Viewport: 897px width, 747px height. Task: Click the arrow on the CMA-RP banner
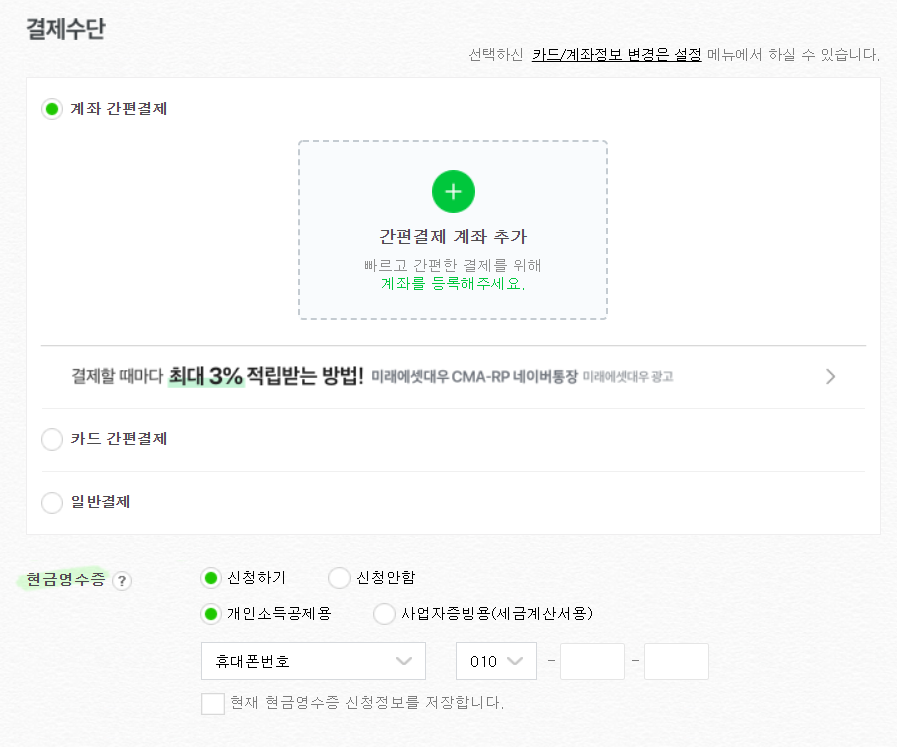830,376
